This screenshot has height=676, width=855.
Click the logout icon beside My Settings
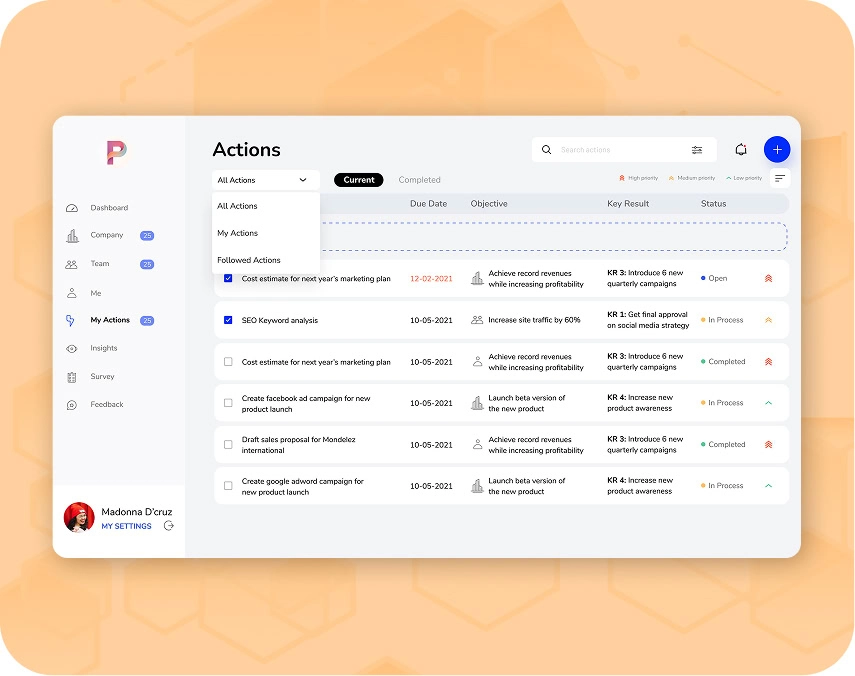click(169, 526)
